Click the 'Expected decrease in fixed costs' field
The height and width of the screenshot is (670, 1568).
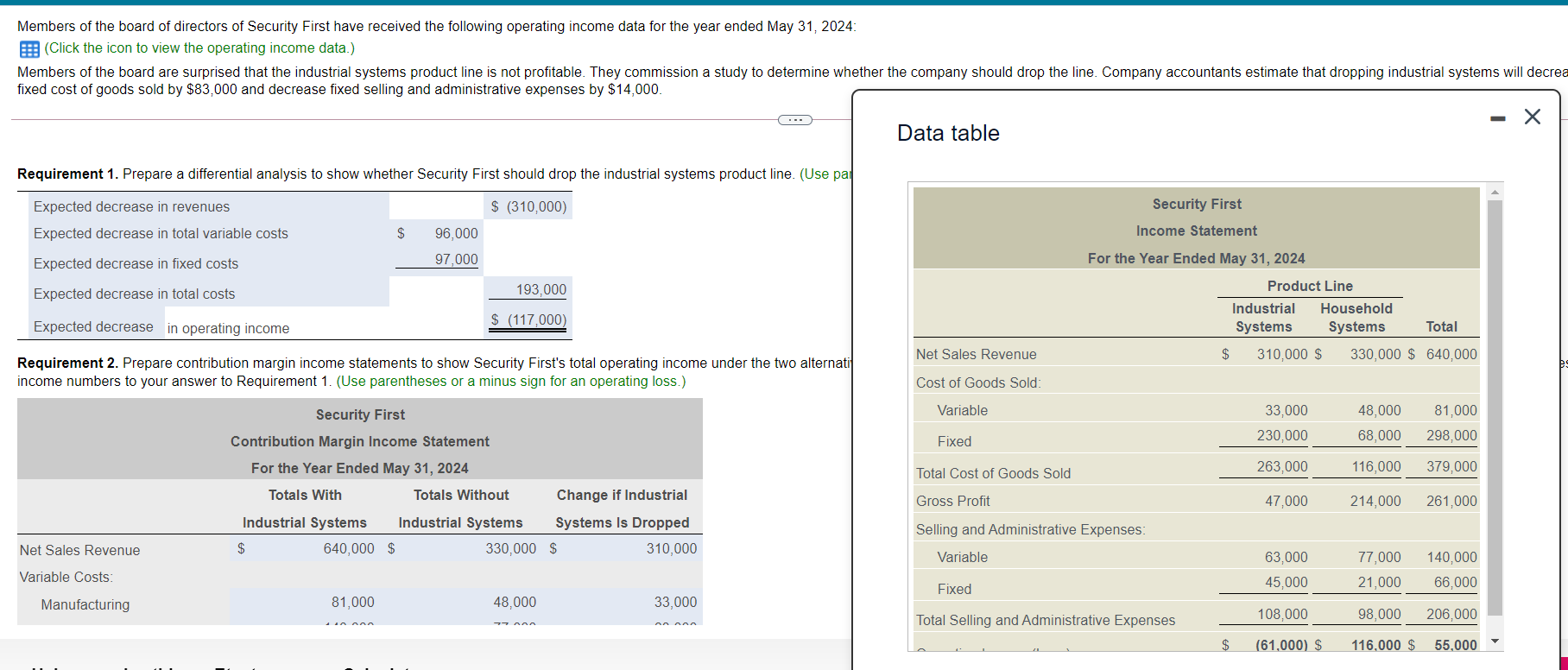pos(209,263)
